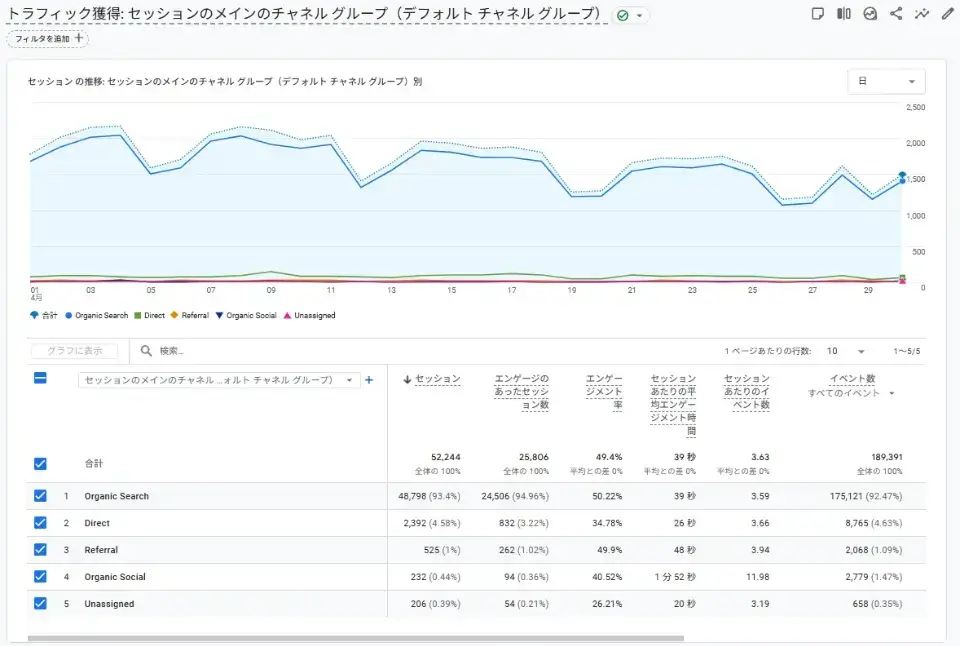Screen dimensions: 960x646
Task: Customize the report with the edit pencil
Action: (947, 13)
